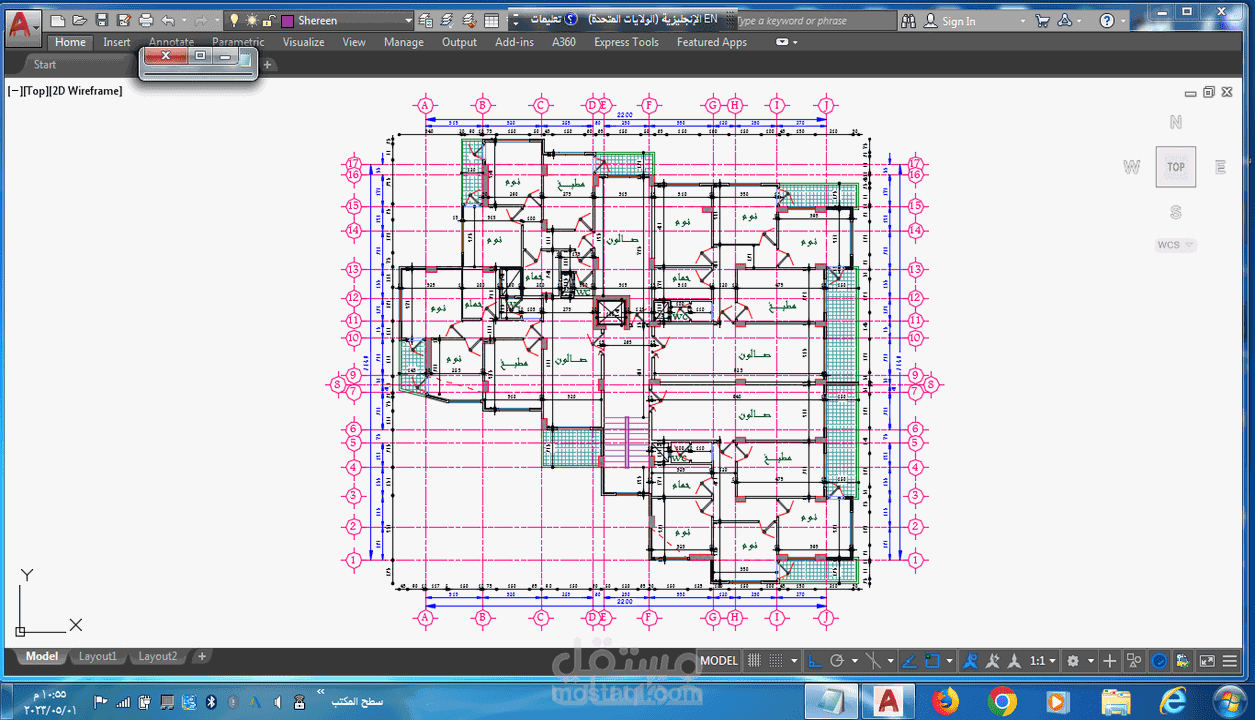Click the Save As icon
This screenshot has height=720, width=1255.
123,20
